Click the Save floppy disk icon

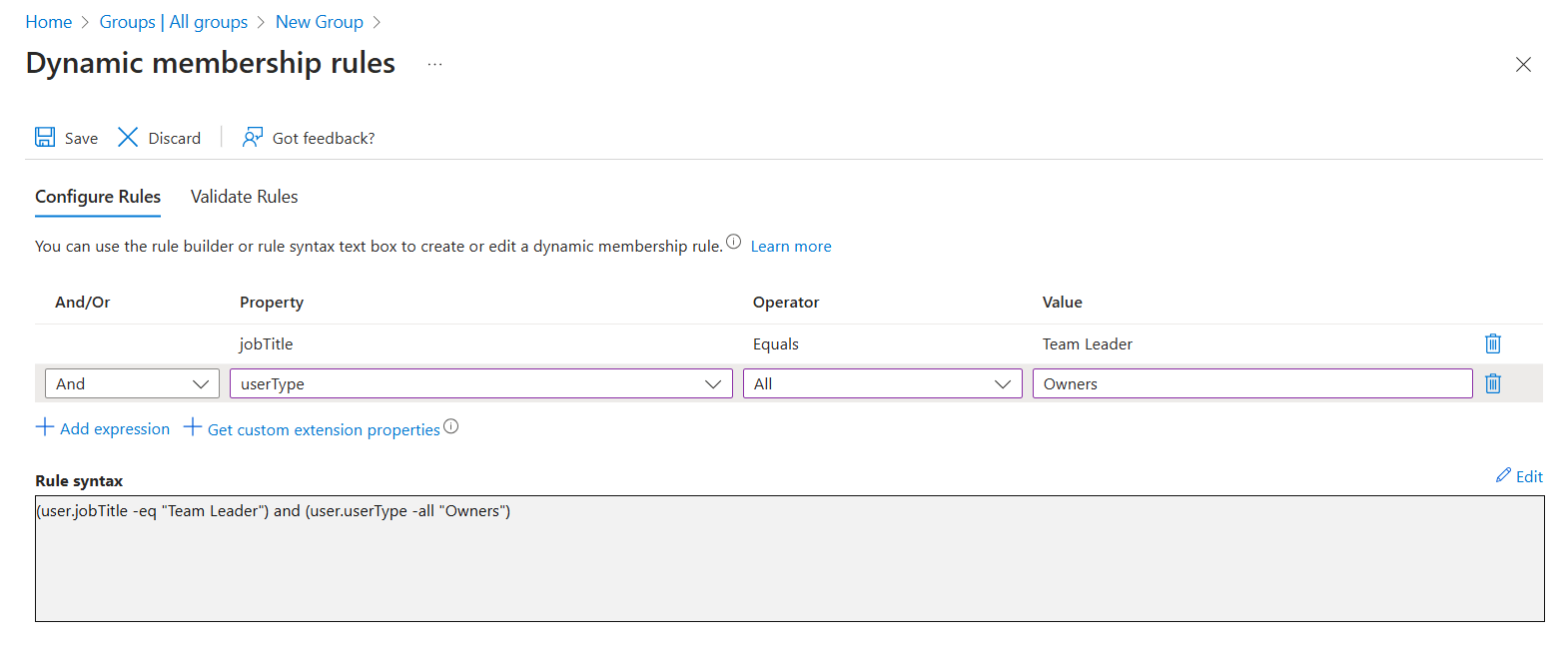tap(45, 137)
